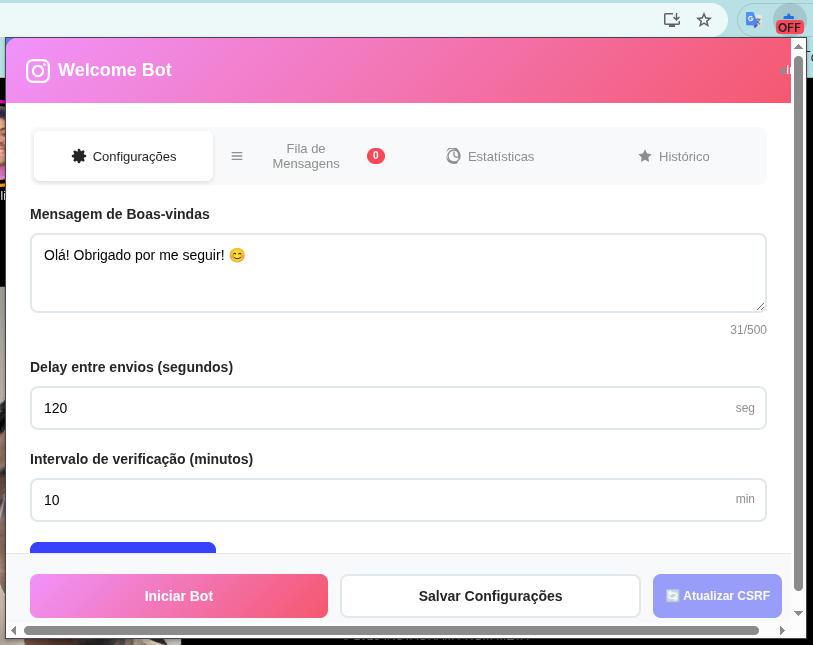Viewport: 813px width, 645px height.
Task: Open the Google Translate extension icon
Action: [752, 19]
